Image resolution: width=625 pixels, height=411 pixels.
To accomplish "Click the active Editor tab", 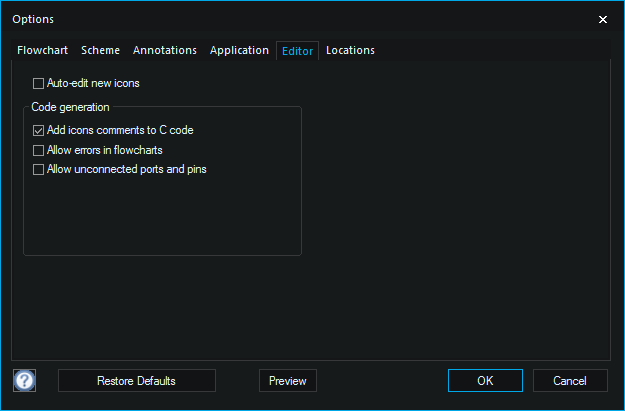I will point(297,51).
